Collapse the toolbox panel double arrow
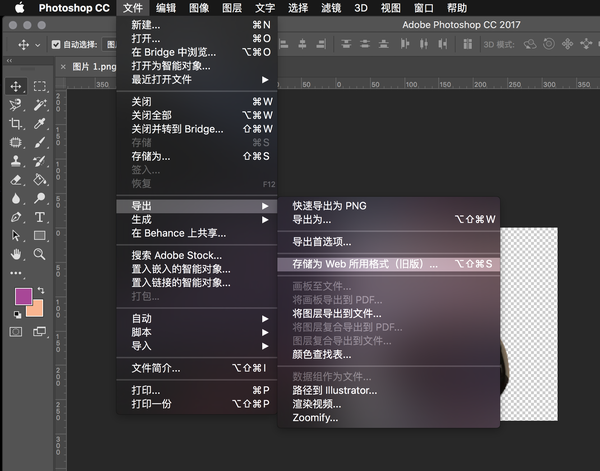The image size is (600, 471). click(9, 60)
